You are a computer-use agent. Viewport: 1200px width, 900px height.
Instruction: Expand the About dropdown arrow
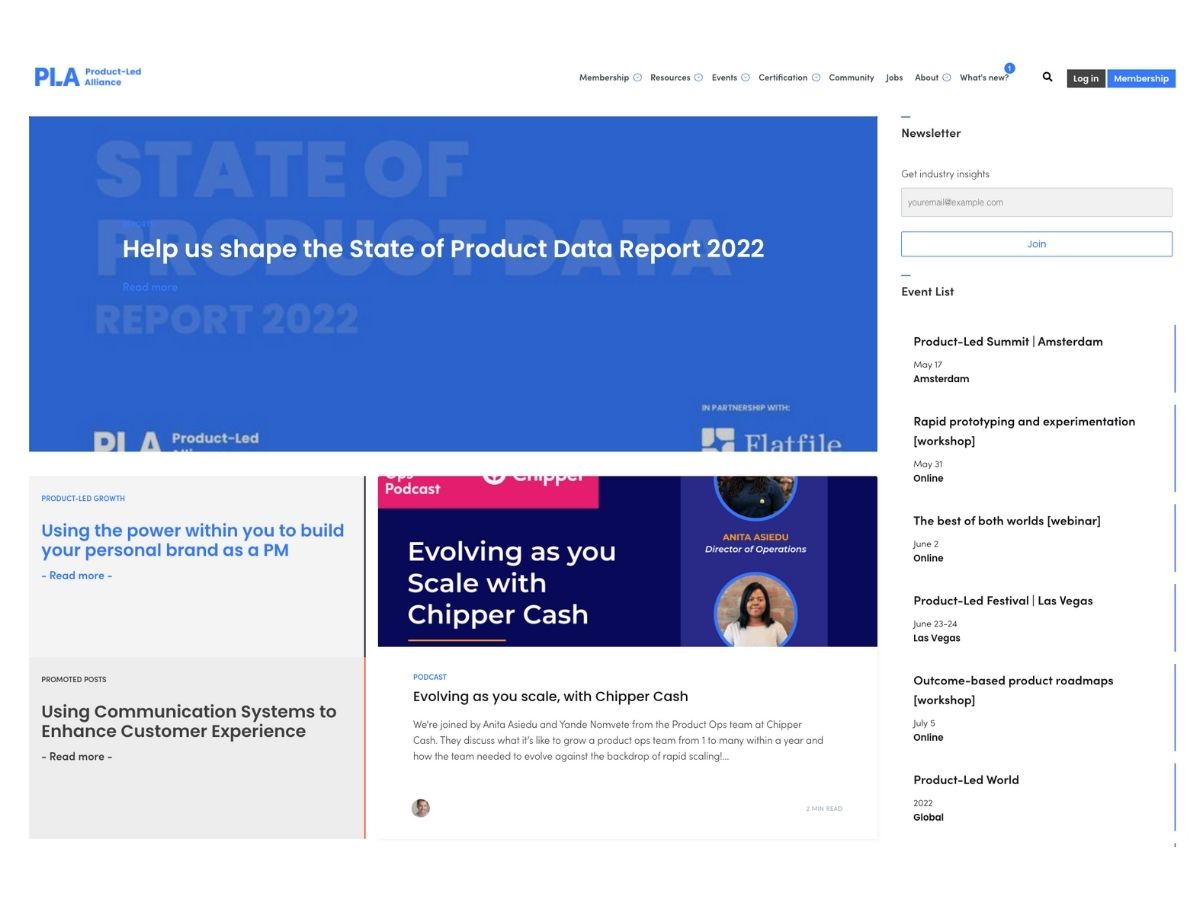pyautogui.click(x=947, y=78)
